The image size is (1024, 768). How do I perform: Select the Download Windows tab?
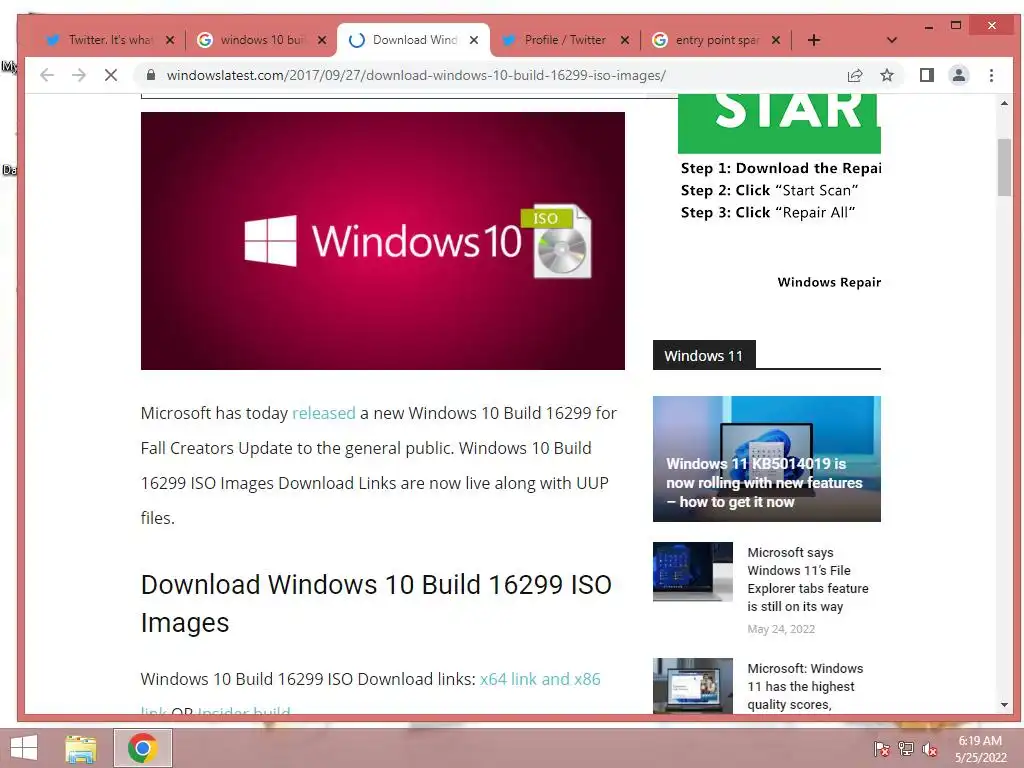(413, 40)
